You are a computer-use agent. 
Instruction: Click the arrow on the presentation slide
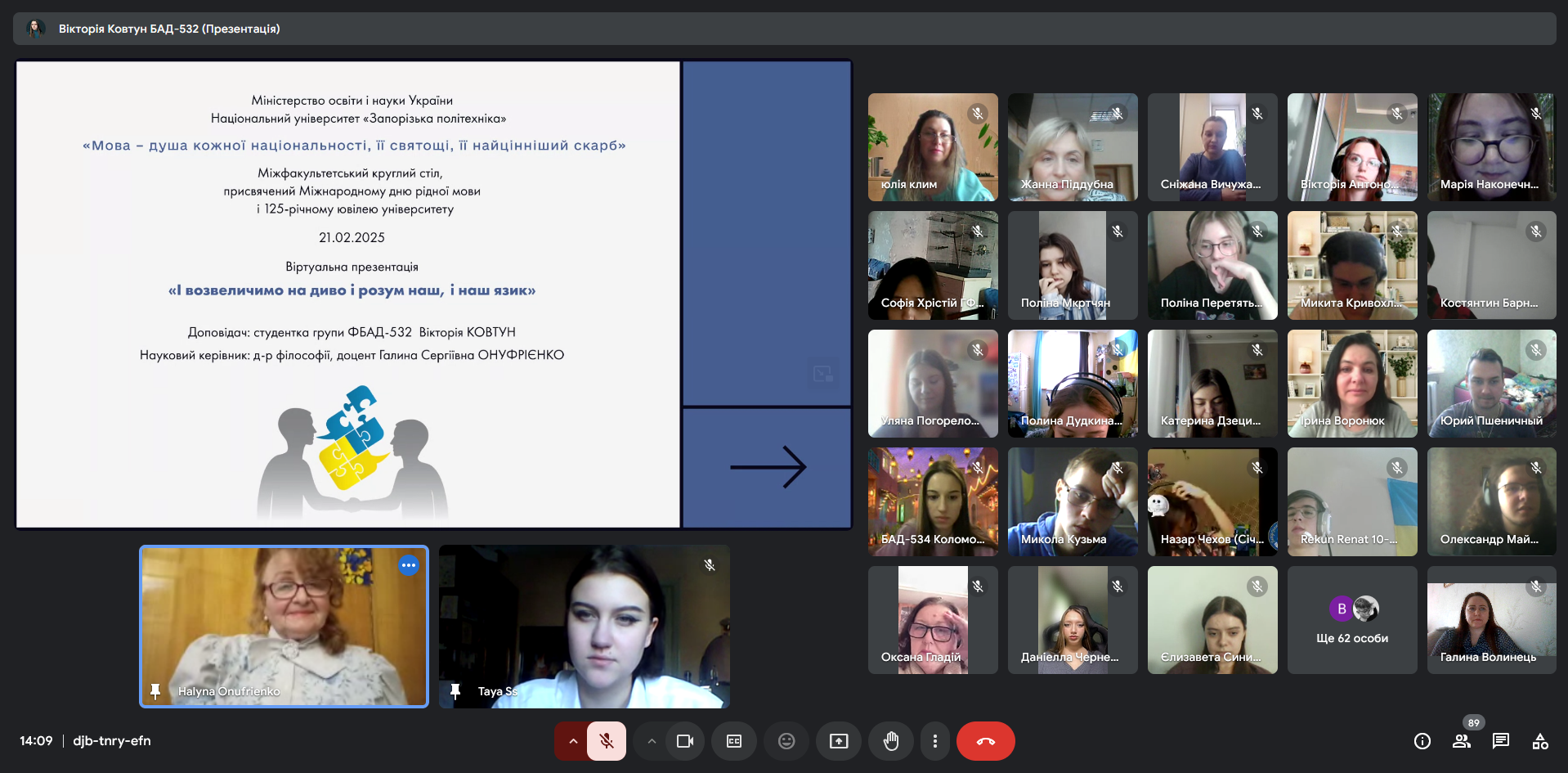(768, 467)
